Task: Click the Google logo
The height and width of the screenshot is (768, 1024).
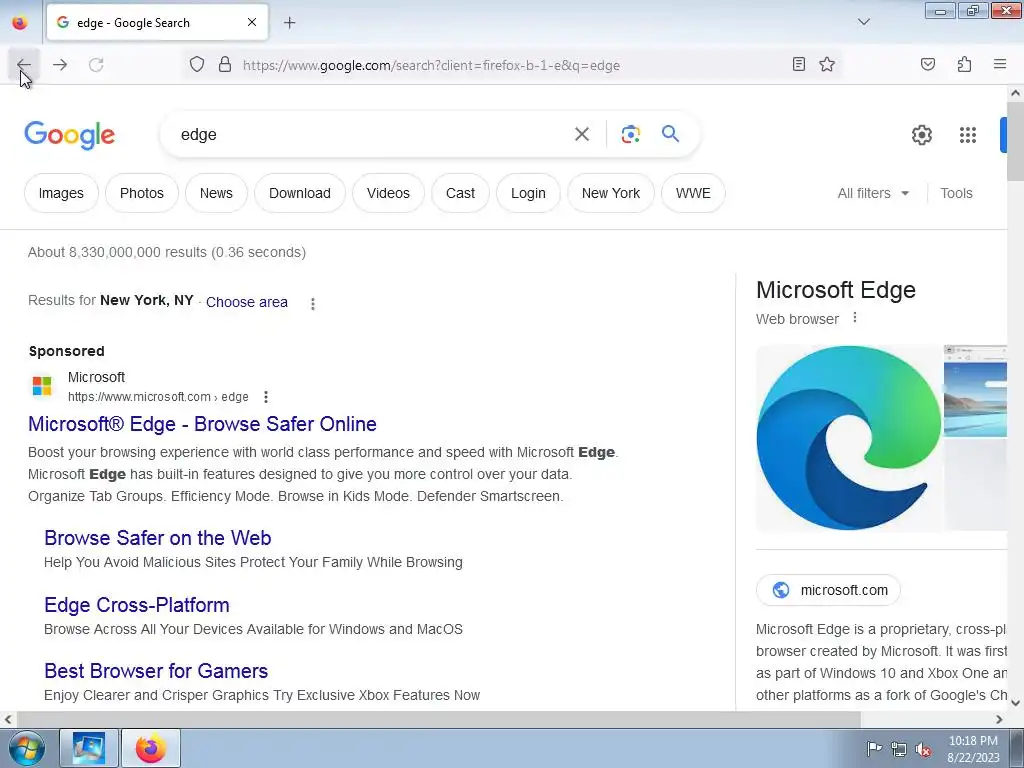Action: pyautogui.click(x=70, y=135)
